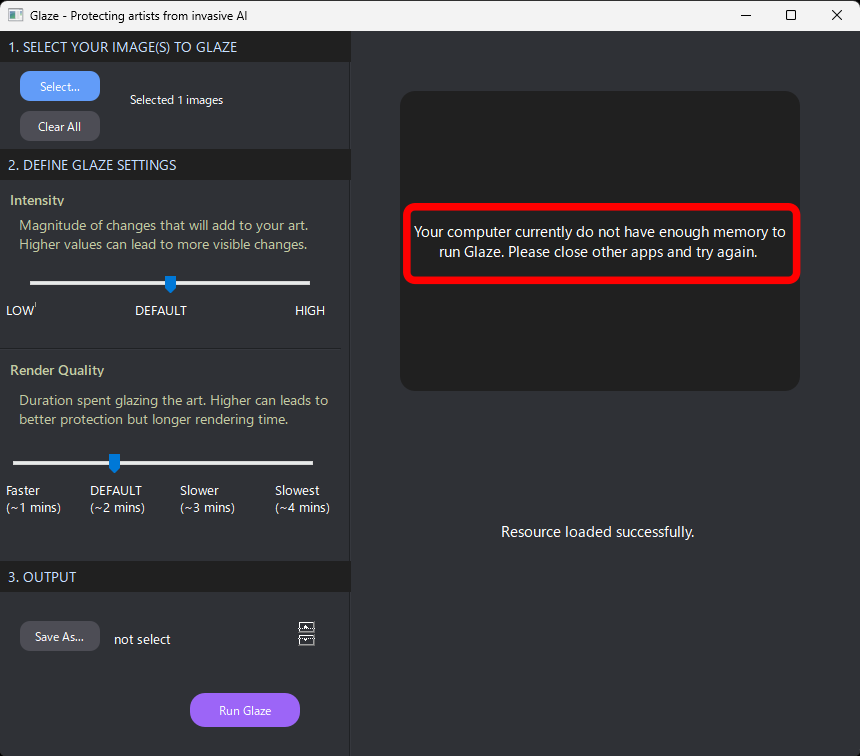The image size is (860, 756).
Task: Click the Slowest (~4 mins) quality label
Action: pyautogui.click(x=302, y=499)
